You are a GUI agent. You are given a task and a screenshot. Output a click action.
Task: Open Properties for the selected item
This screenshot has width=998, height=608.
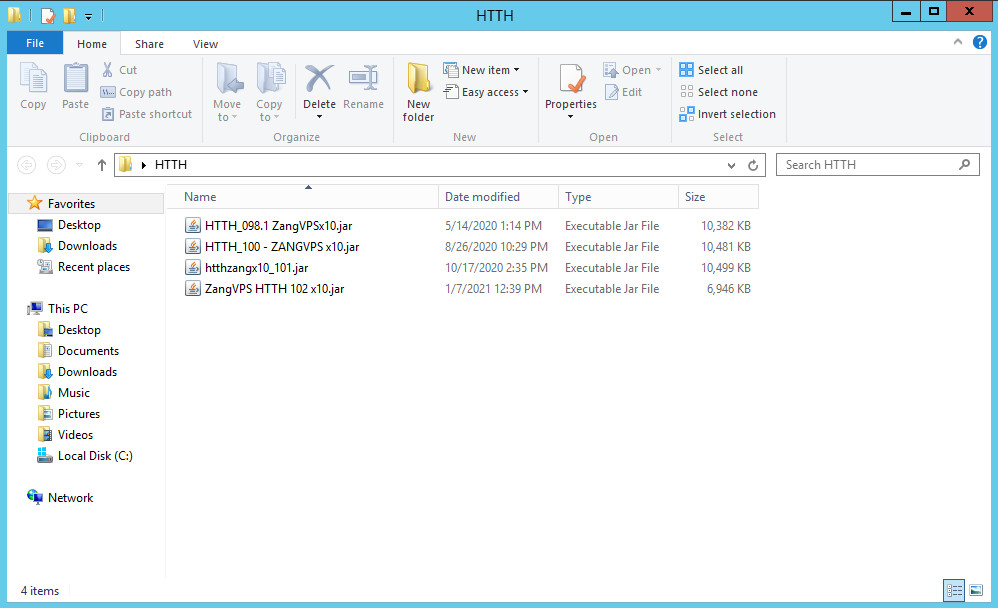click(x=571, y=85)
